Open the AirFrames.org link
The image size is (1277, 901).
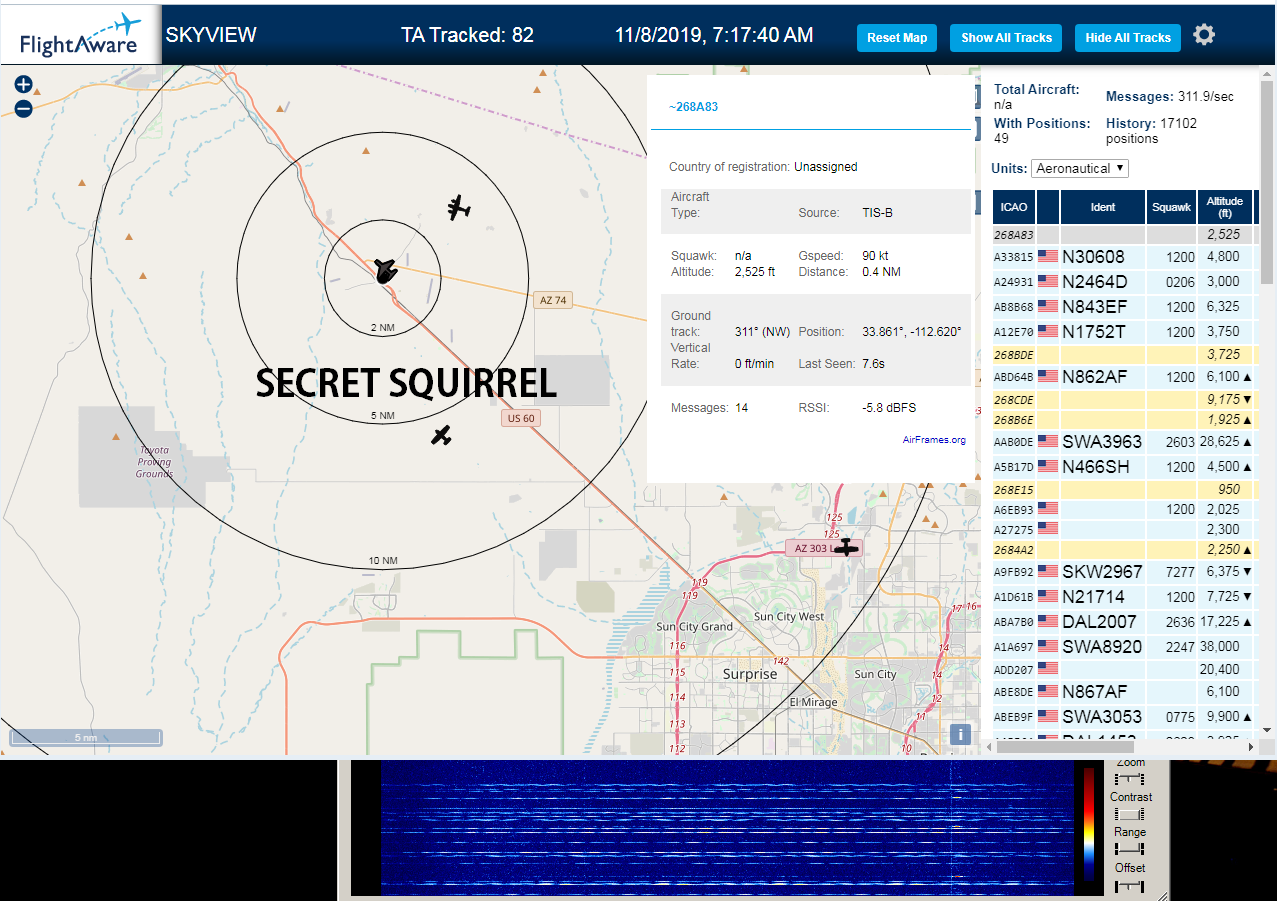934,440
